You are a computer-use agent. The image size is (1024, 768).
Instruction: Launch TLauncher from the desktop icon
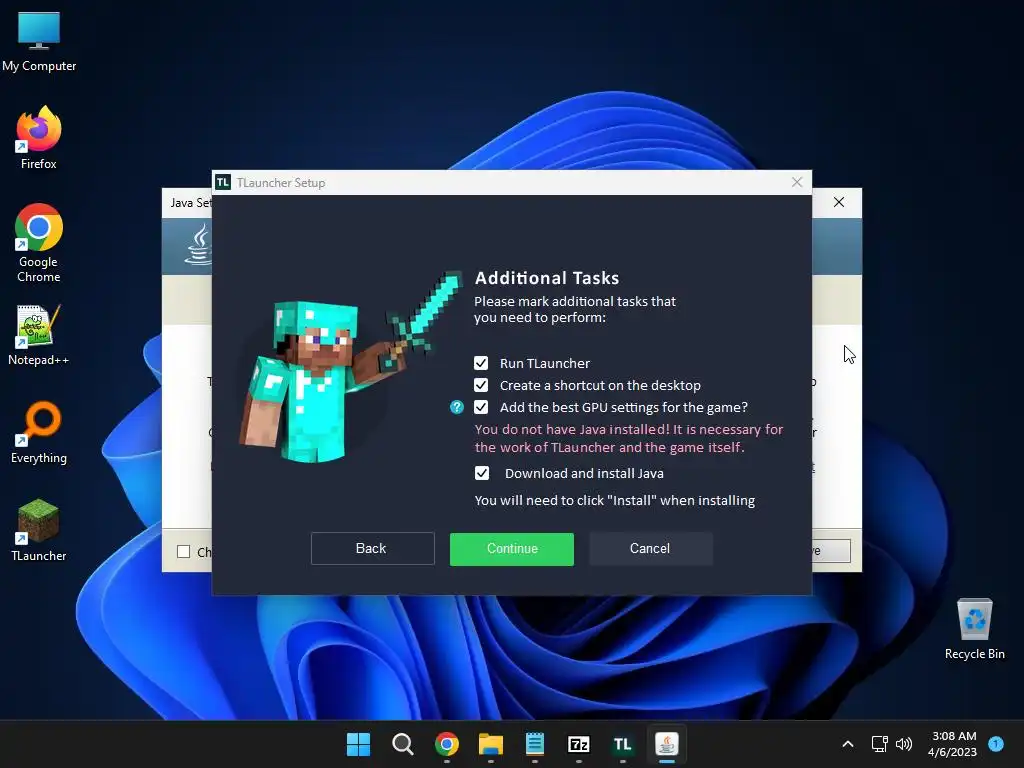(39, 530)
